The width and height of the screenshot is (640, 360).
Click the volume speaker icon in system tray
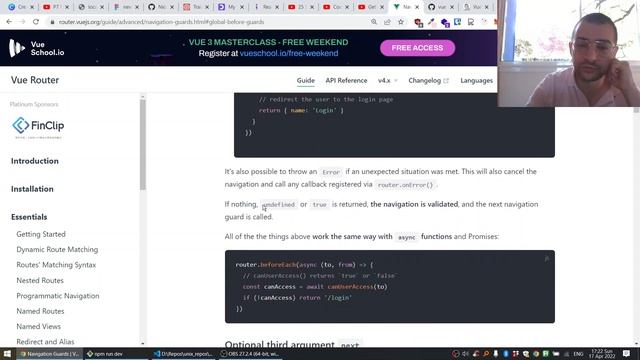coord(466,354)
